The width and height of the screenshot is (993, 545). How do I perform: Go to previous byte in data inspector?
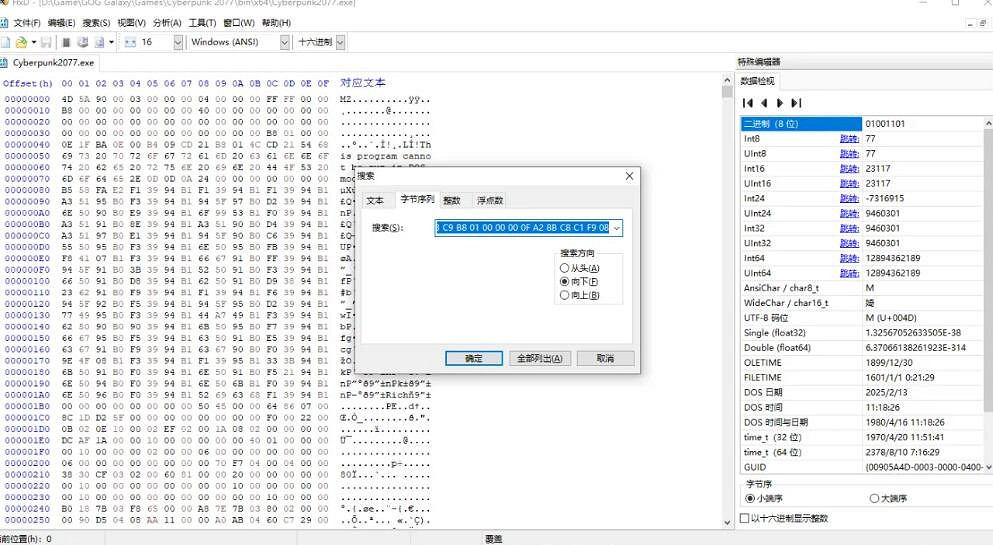click(764, 103)
